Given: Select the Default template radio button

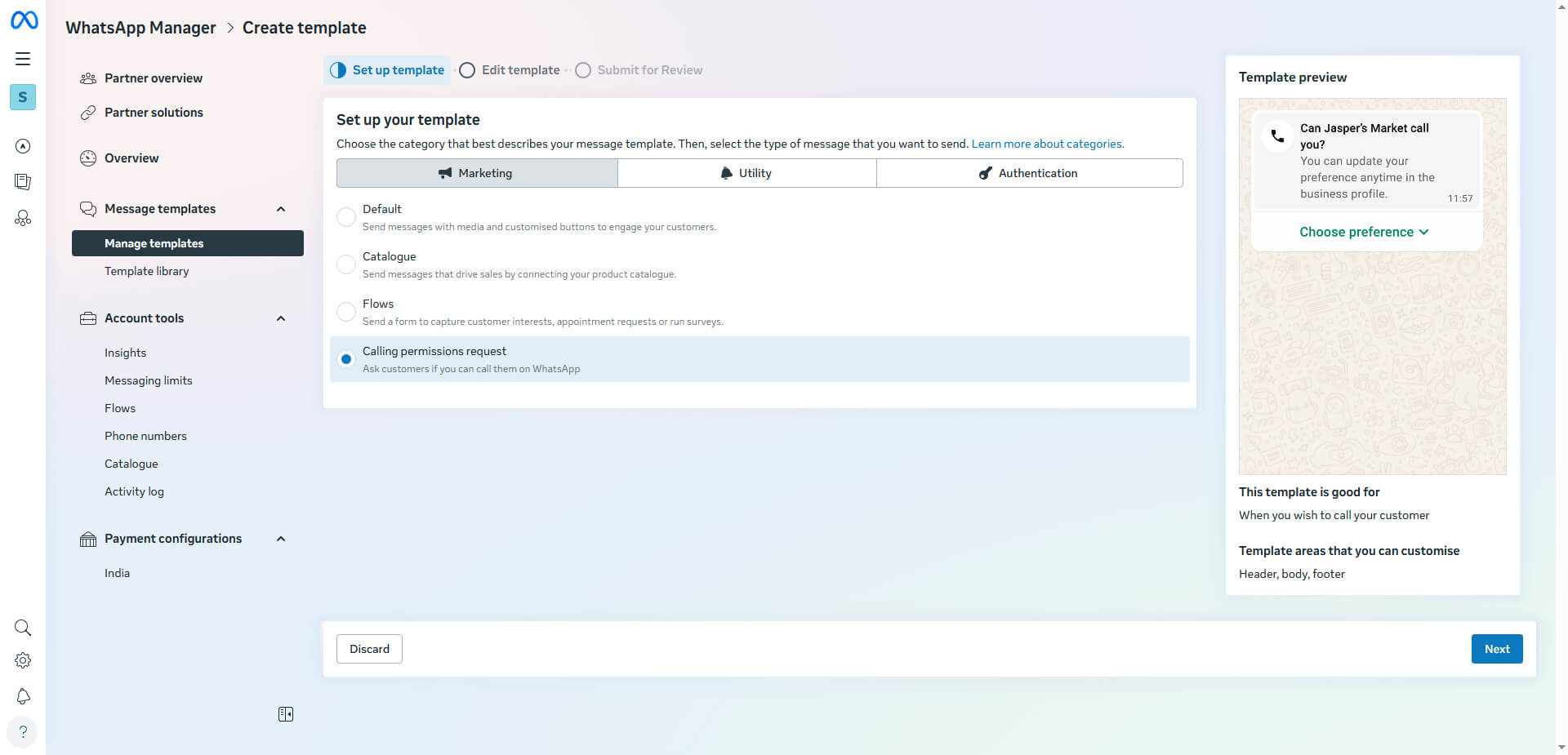Looking at the screenshot, I should click(x=346, y=217).
